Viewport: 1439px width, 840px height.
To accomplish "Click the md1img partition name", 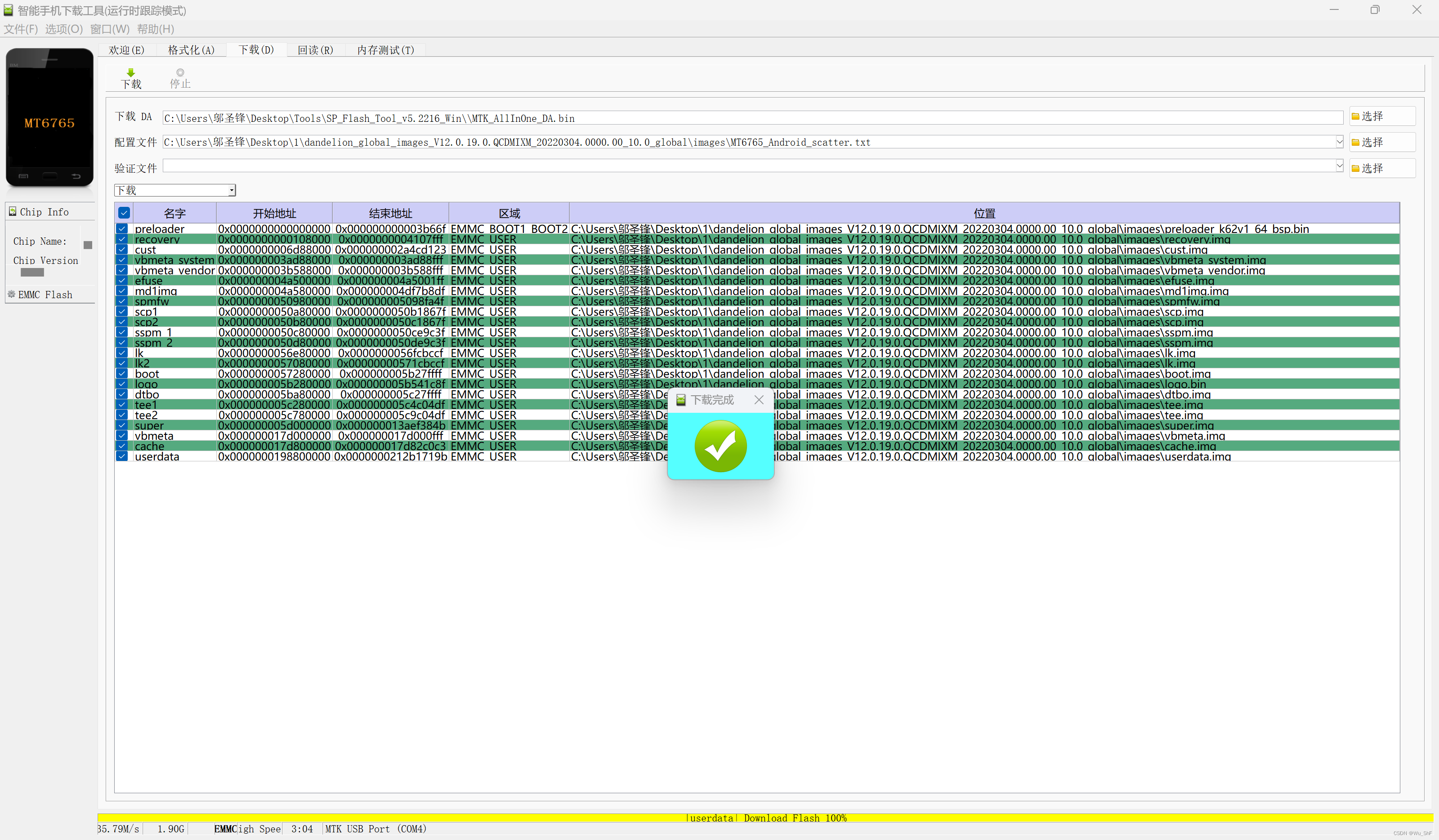I will [x=156, y=290].
